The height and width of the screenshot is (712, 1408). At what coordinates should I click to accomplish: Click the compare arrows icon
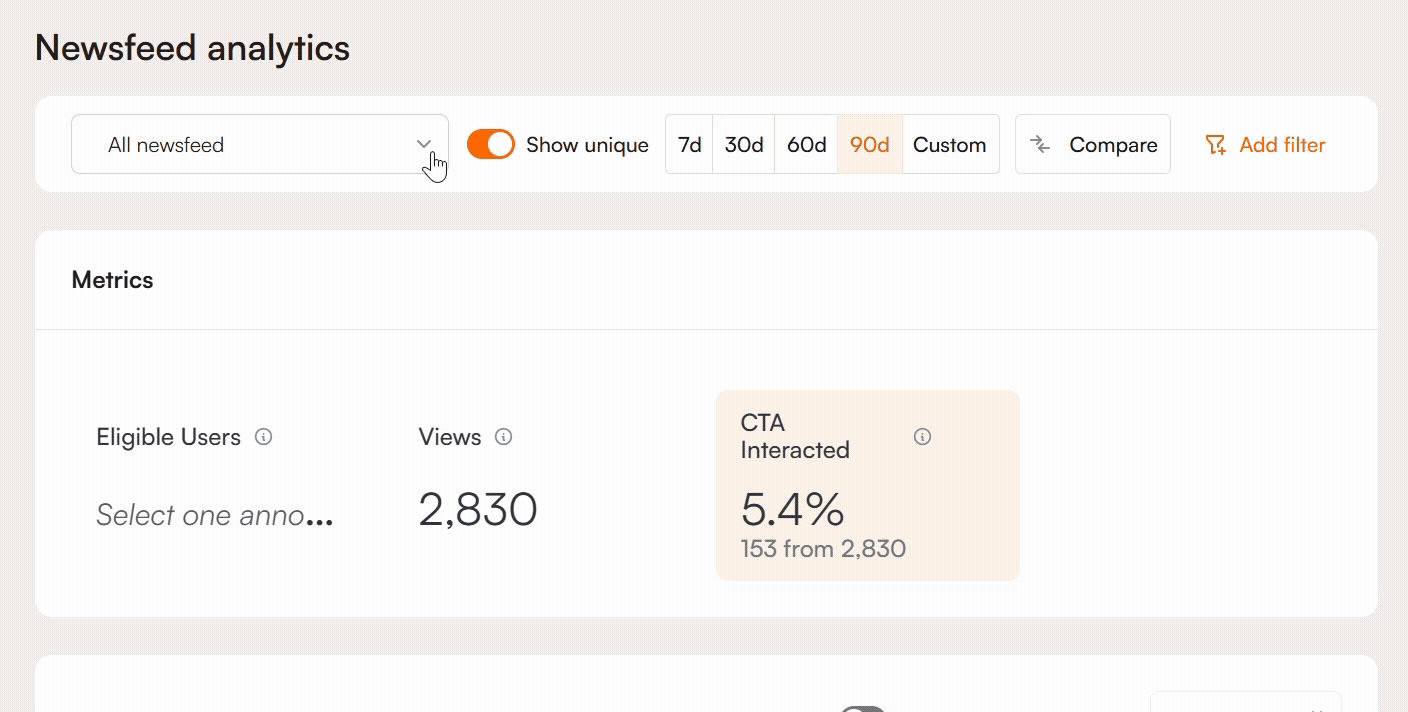(x=1040, y=145)
